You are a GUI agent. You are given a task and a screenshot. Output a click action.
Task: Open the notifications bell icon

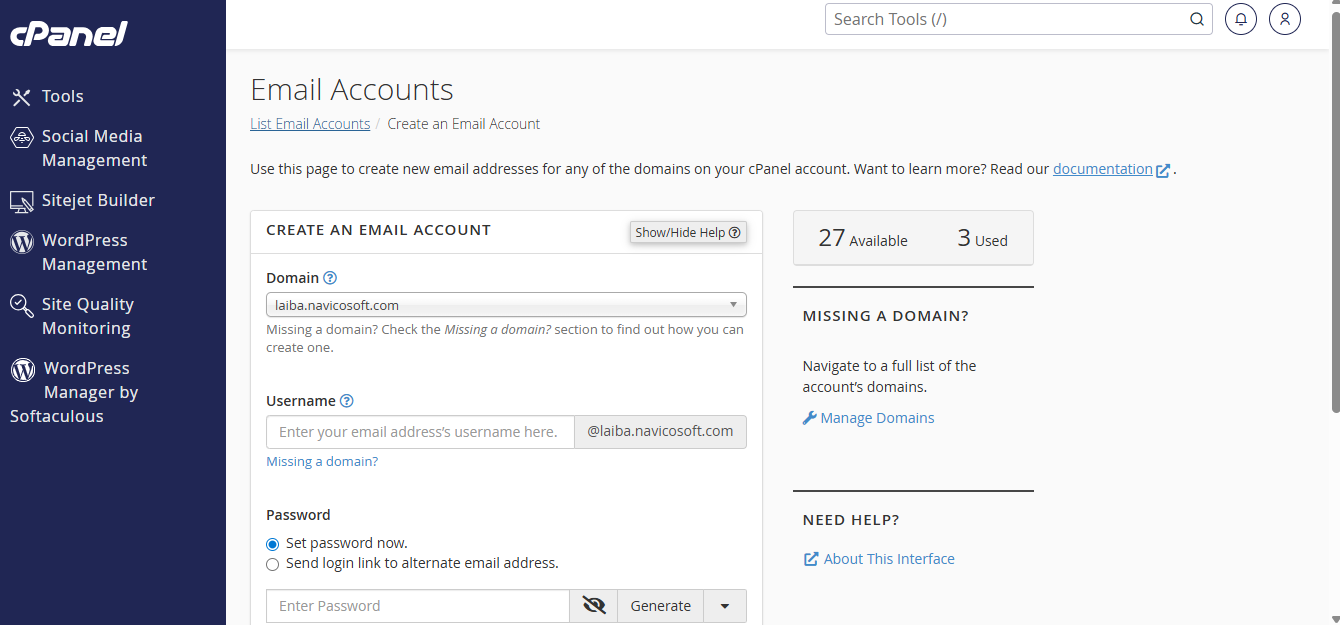1241,19
